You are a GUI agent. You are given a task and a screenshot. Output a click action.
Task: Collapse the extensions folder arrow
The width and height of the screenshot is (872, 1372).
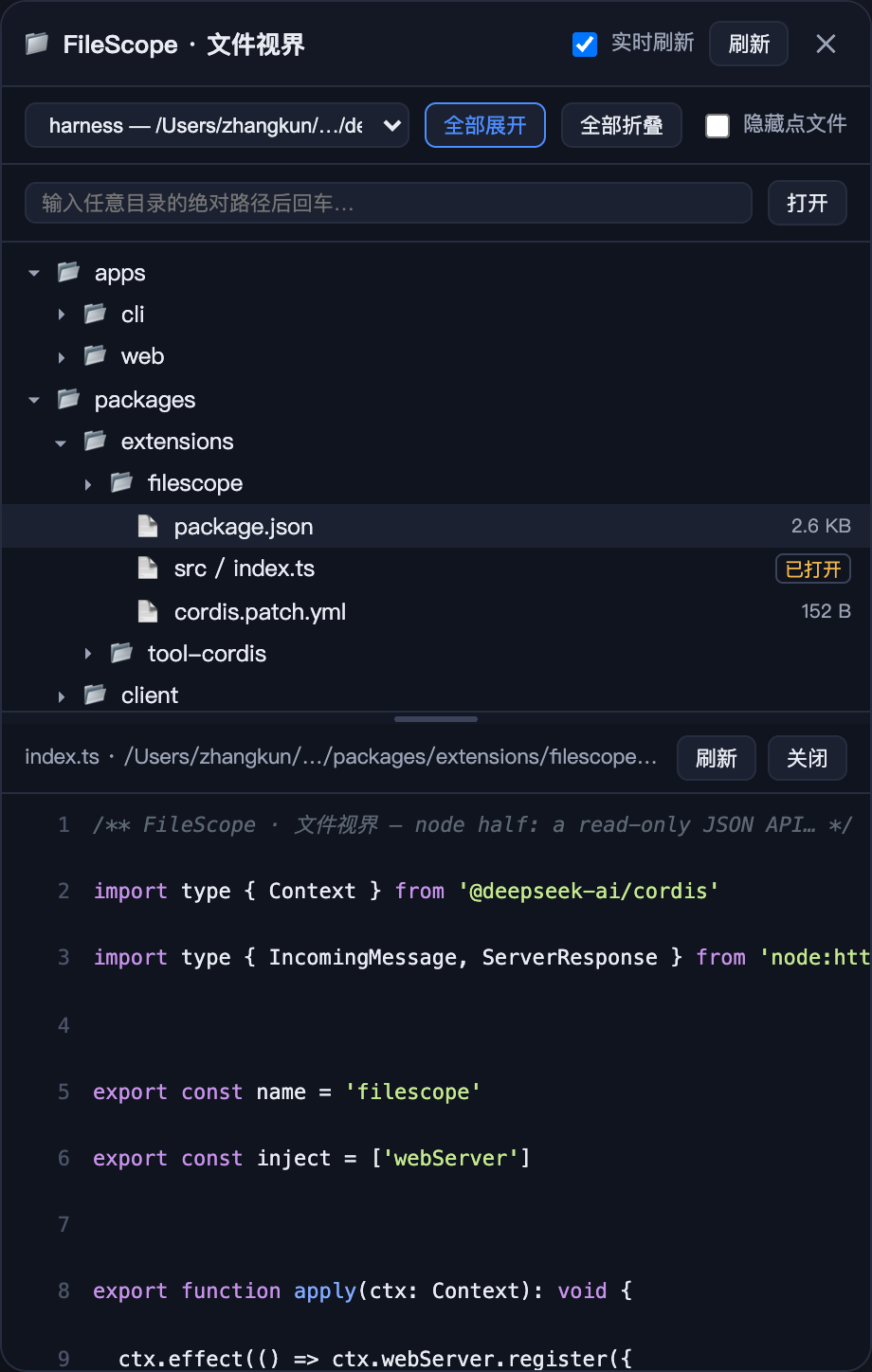(61, 442)
